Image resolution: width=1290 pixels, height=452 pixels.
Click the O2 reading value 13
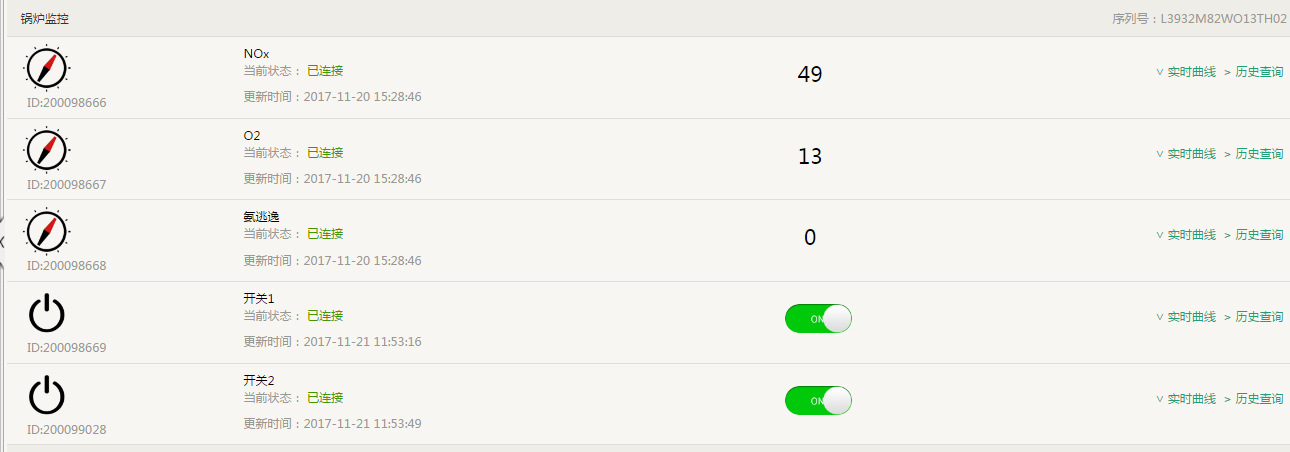810,156
